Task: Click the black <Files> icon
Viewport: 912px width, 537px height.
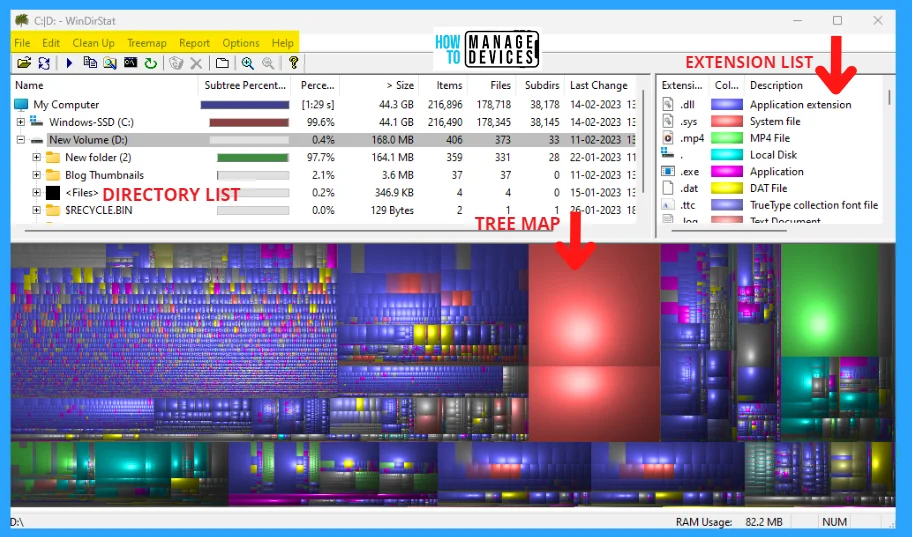Action: 53,193
